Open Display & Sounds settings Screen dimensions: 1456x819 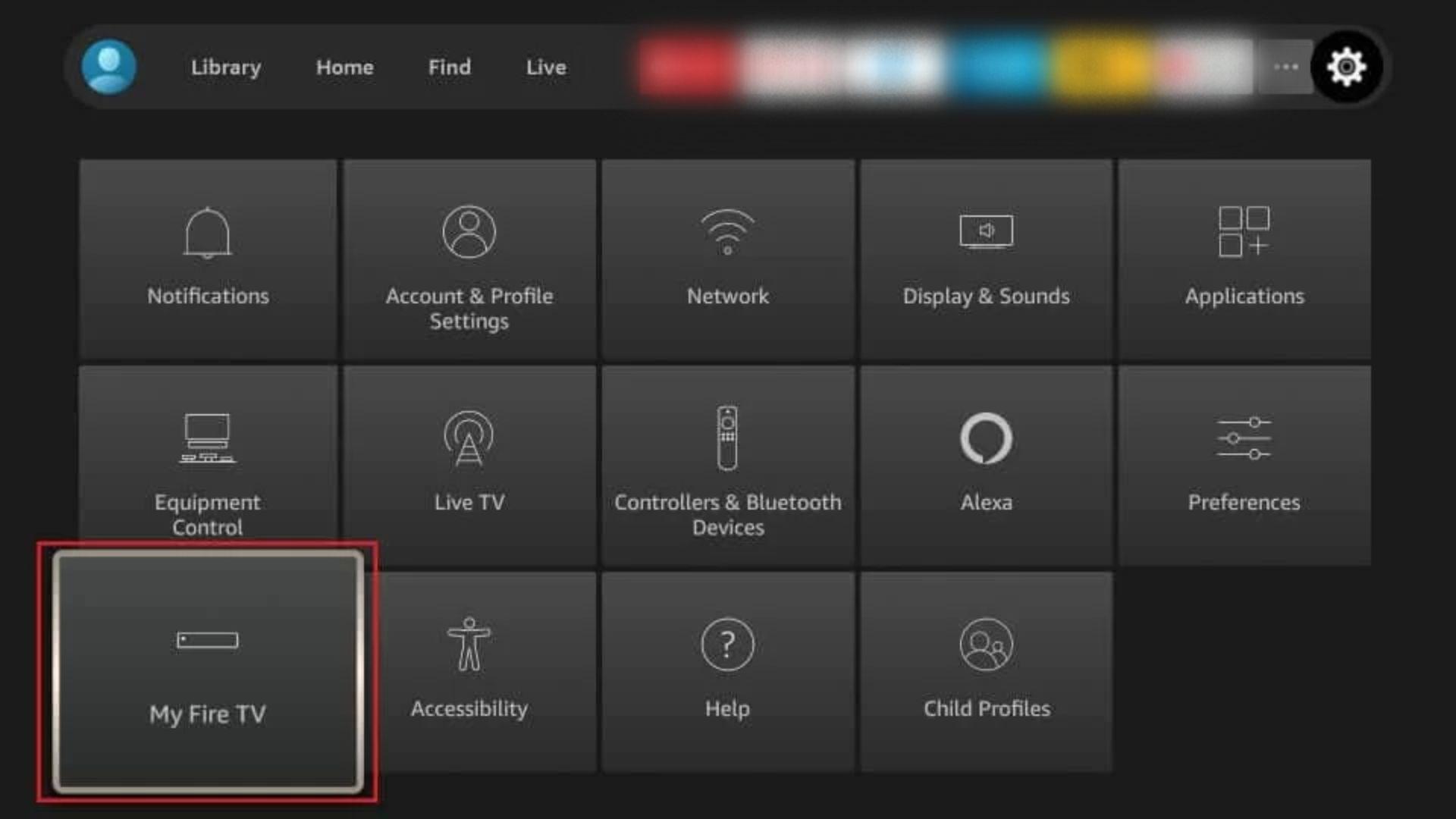pos(986,257)
